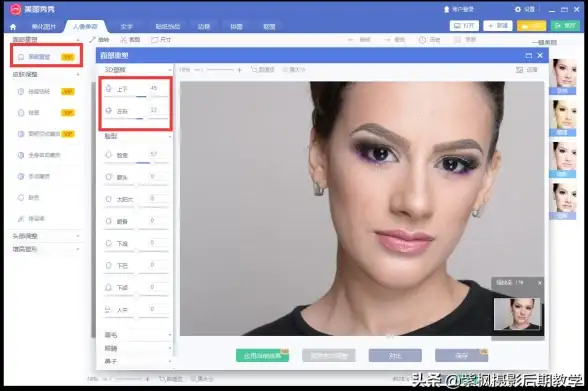Expand the 眼睛 section
The height and width of the screenshot is (391, 588).
[x=170, y=348]
